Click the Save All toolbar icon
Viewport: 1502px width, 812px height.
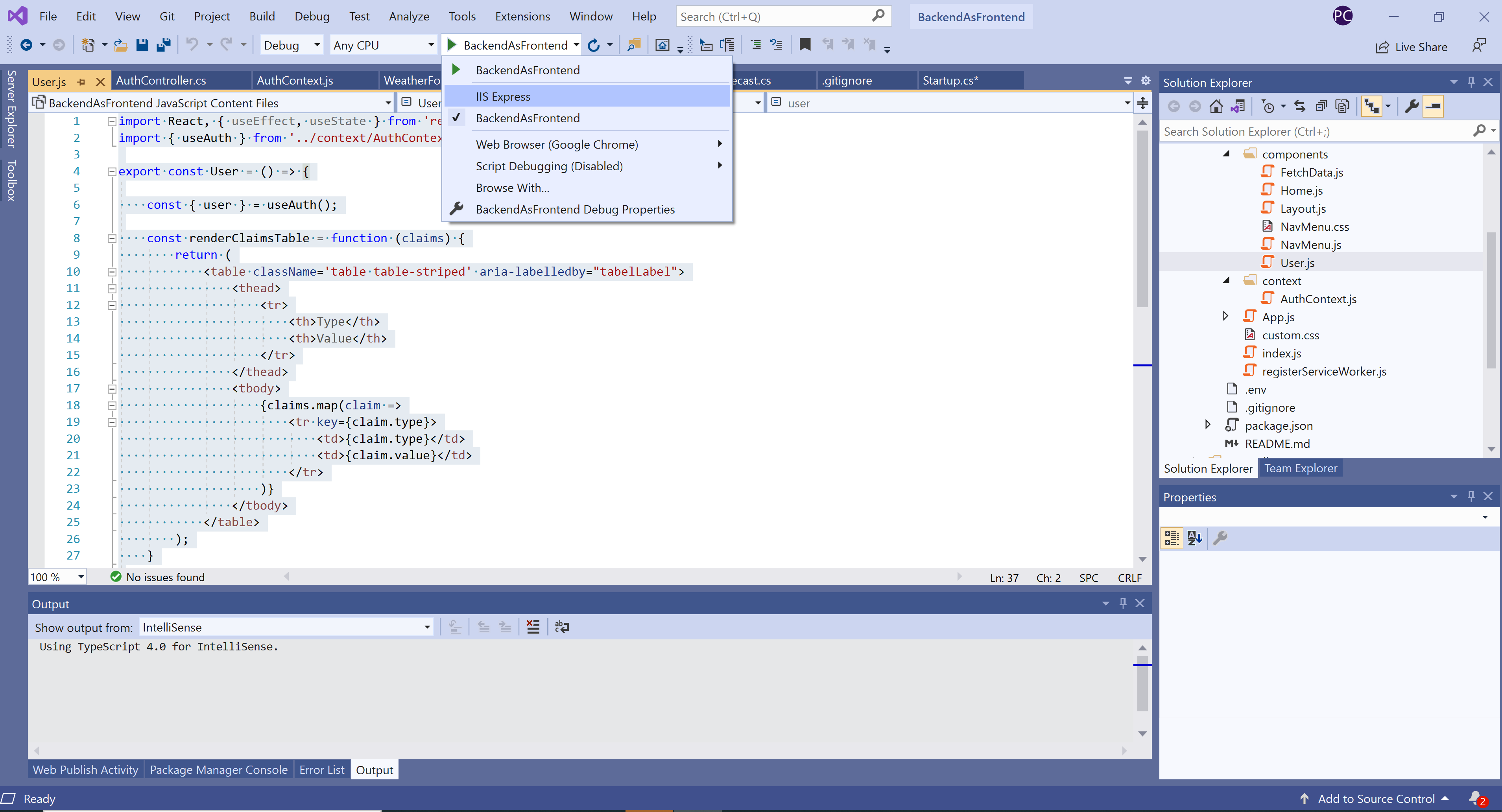pos(164,45)
